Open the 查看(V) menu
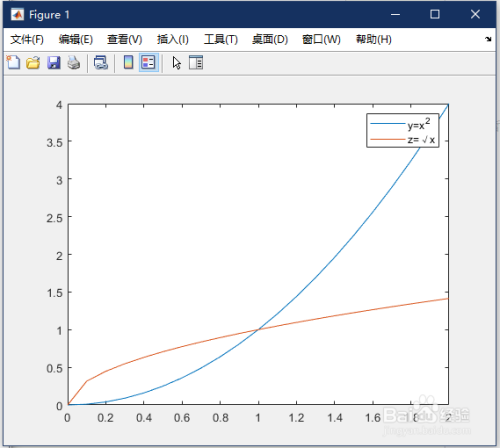Image resolution: width=500 pixels, height=448 pixels. tap(124, 39)
